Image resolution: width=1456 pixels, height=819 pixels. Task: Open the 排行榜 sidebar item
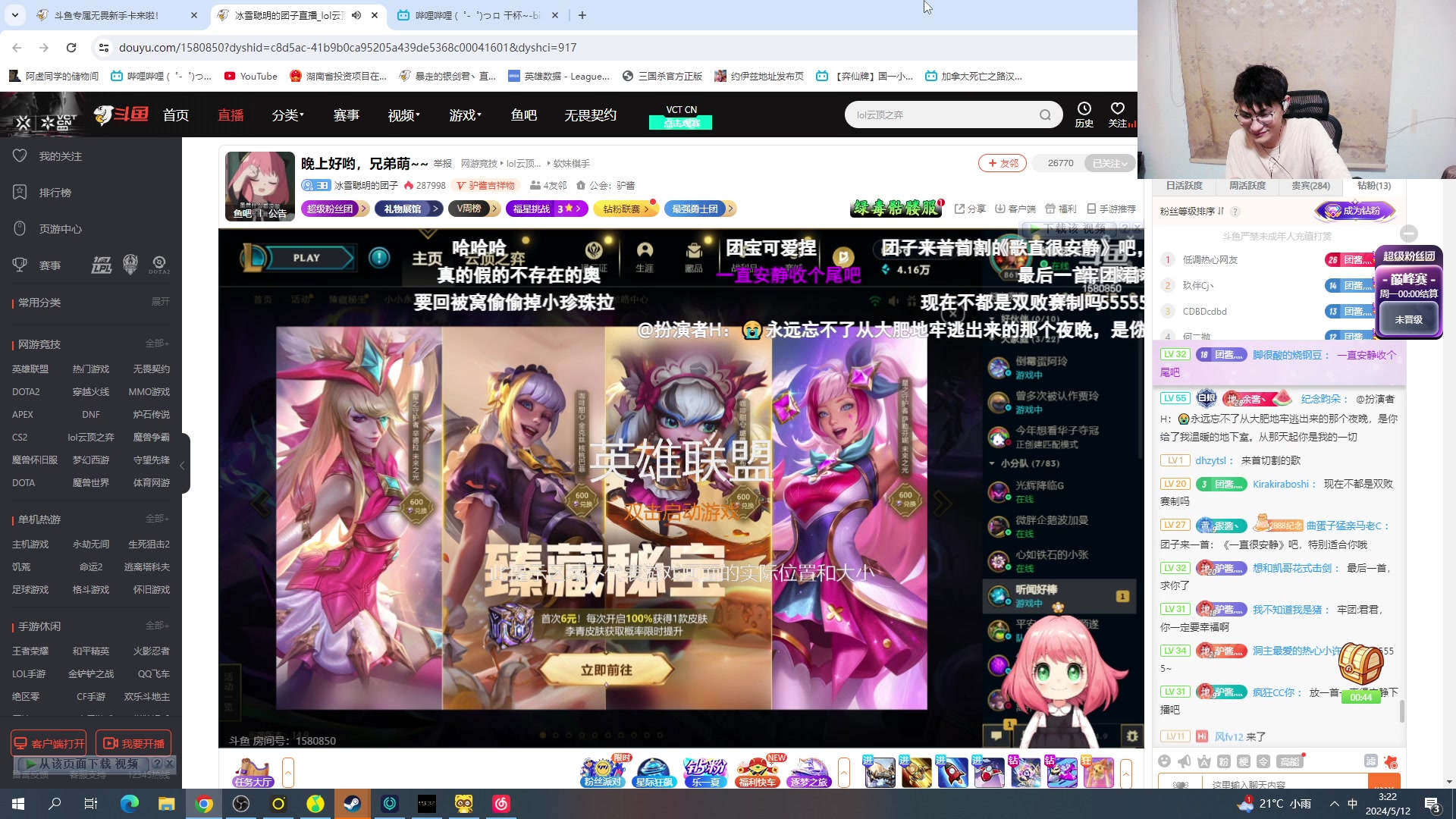pos(55,193)
